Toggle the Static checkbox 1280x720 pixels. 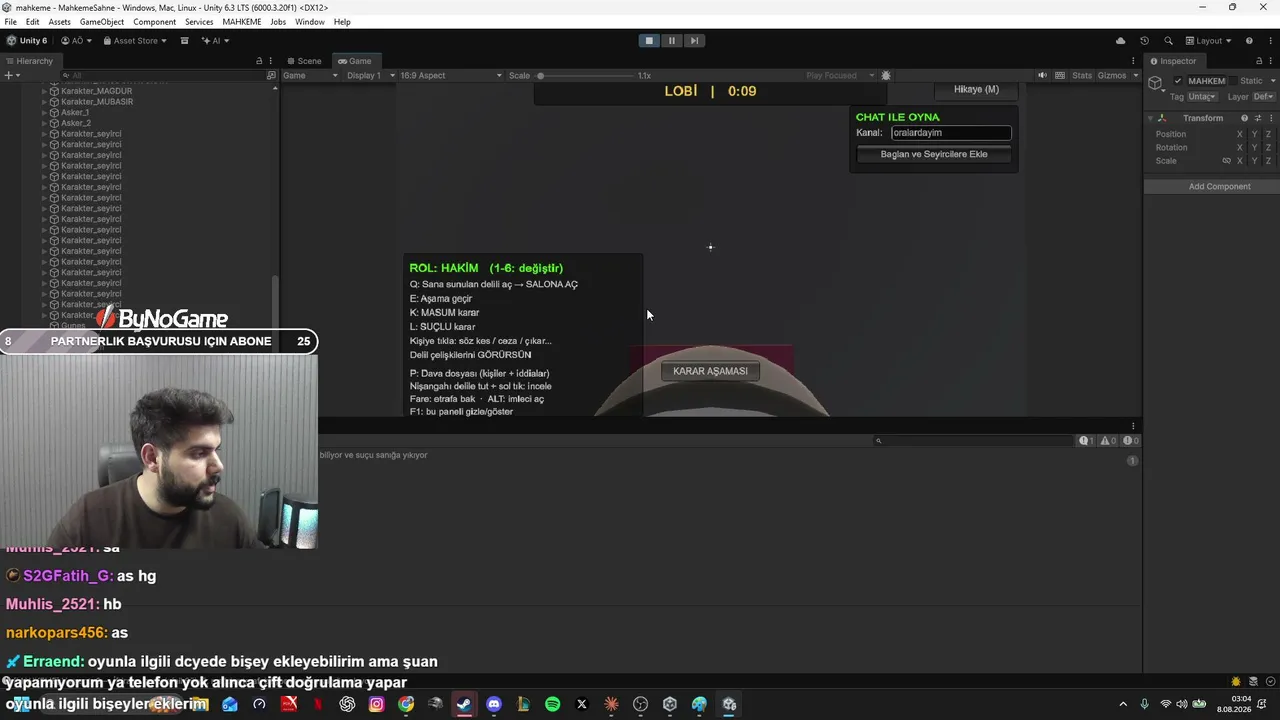[x=1233, y=81]
